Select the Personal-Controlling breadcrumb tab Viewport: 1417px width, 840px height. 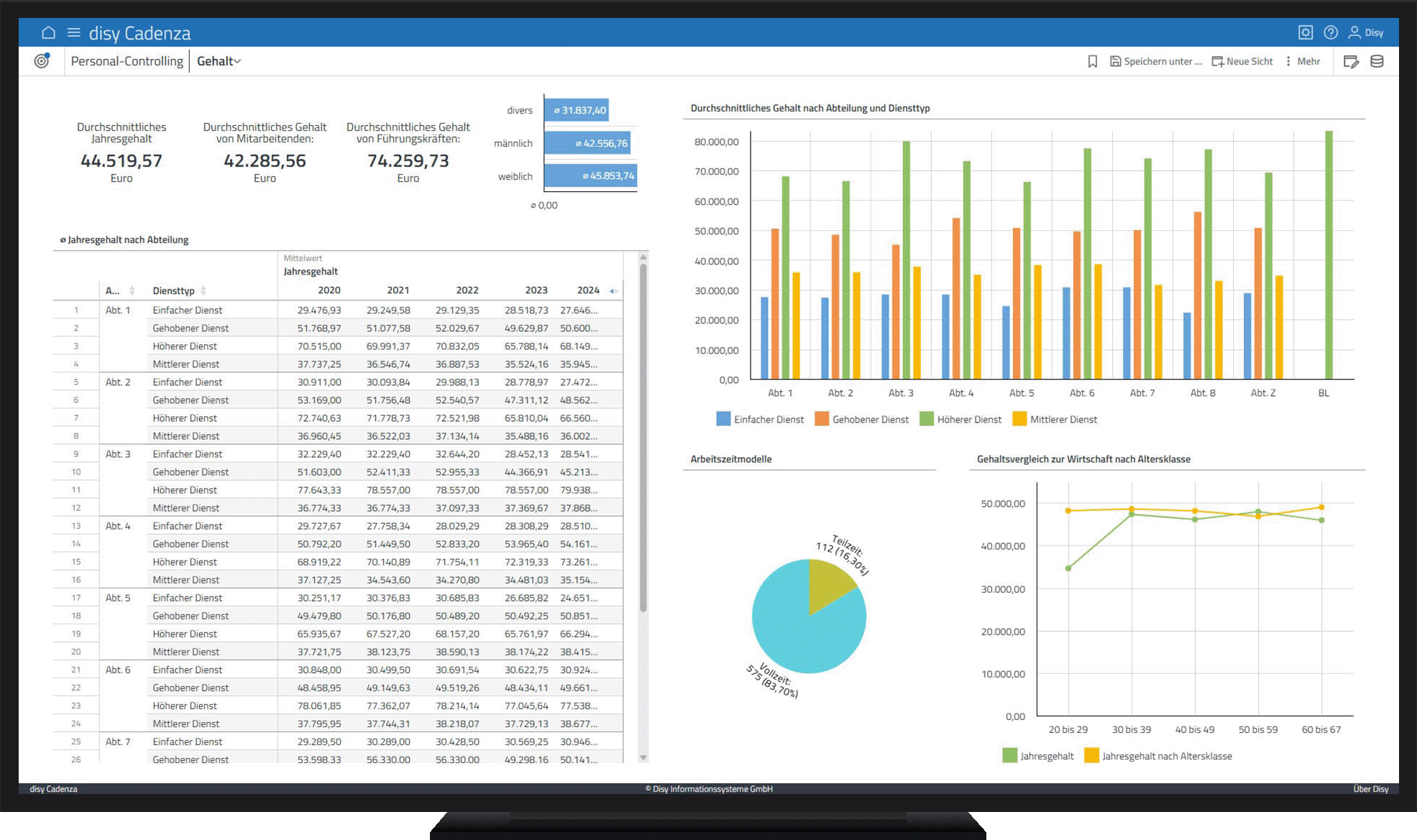click(x=127, y=62)
